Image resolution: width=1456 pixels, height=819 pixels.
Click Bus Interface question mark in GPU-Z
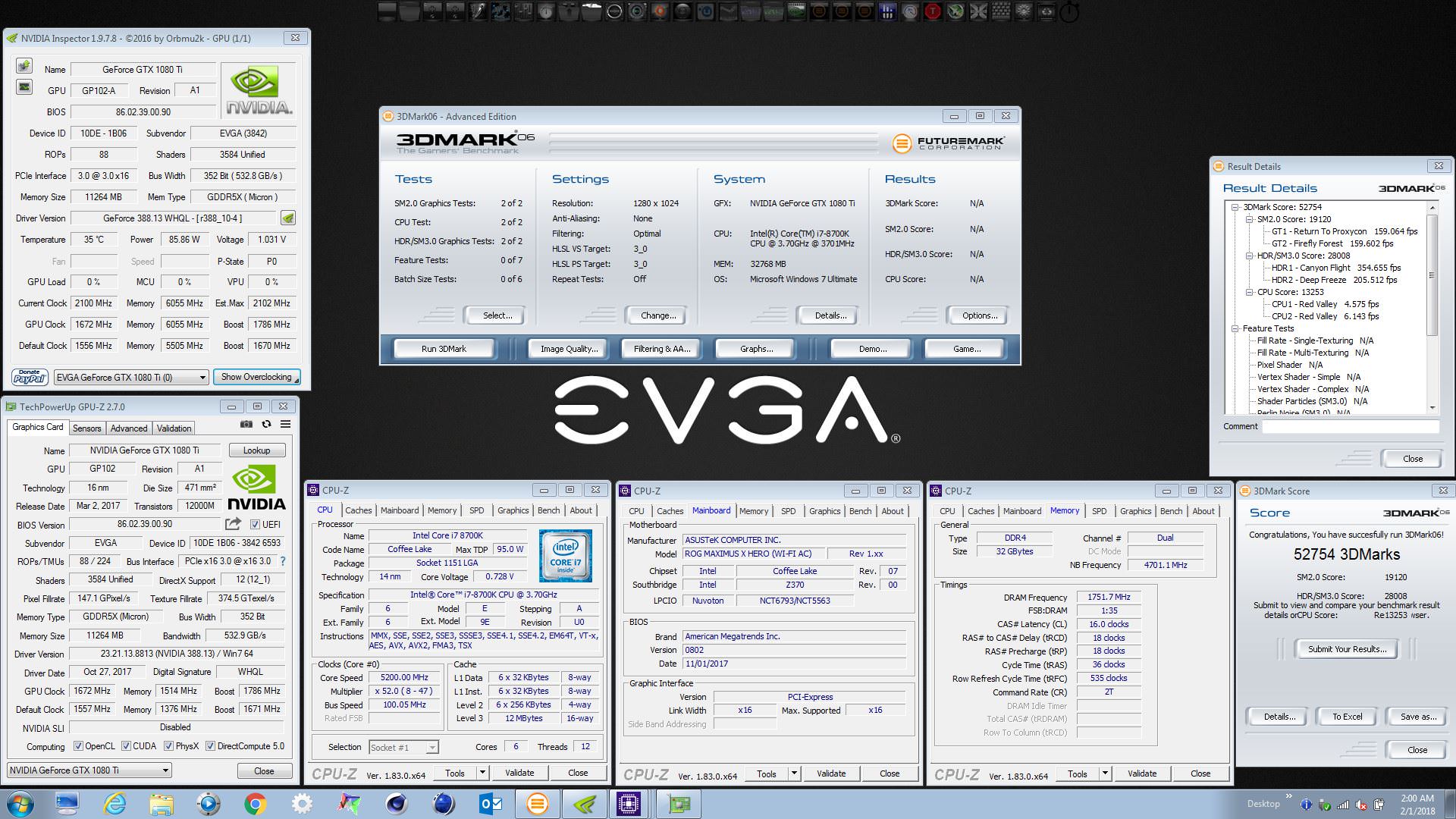[283, 561]
